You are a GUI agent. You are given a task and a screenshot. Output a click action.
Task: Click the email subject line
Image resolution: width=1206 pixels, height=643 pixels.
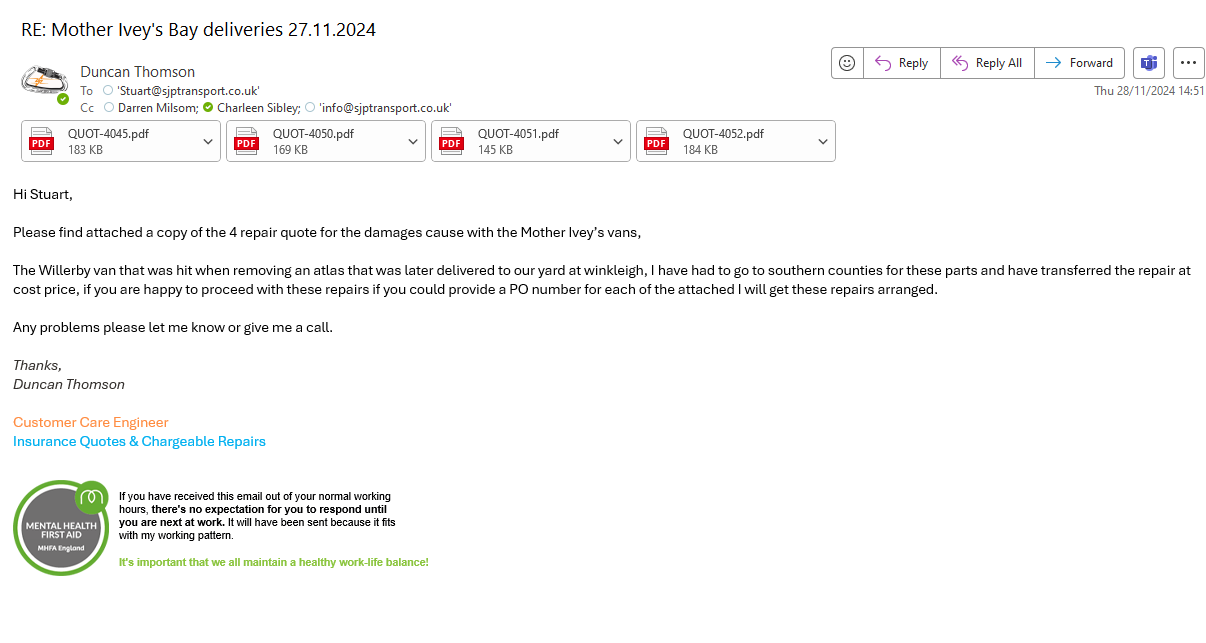[x=198, y=29]
